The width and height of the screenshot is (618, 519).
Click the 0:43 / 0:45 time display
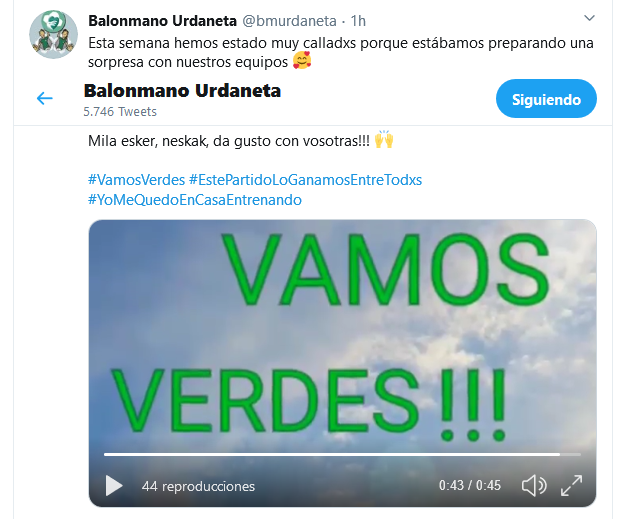click(470, 485)
